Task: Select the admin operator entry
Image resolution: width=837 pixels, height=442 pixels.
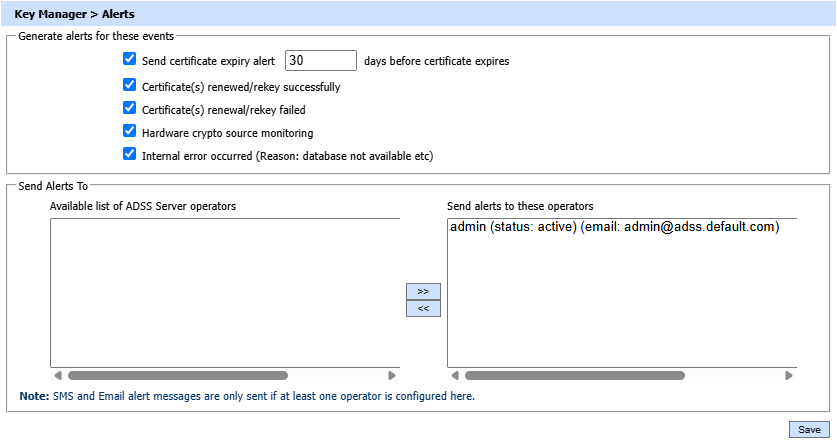Action: point(614,228)
